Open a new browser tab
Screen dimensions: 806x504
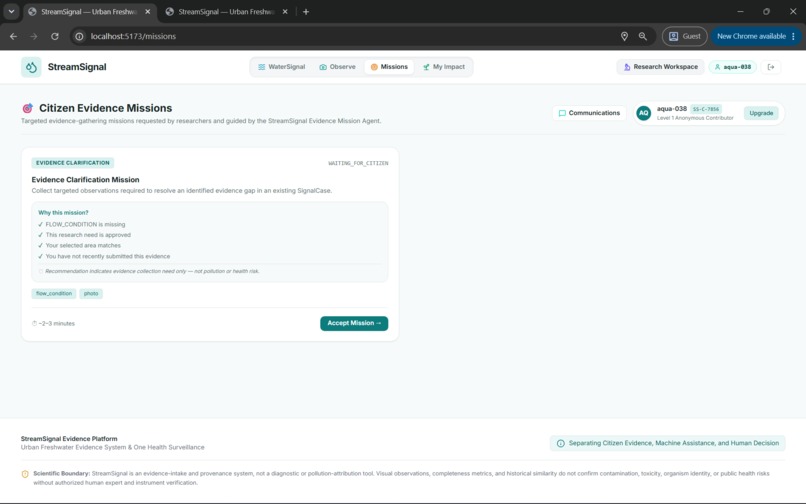pos(306,11)
